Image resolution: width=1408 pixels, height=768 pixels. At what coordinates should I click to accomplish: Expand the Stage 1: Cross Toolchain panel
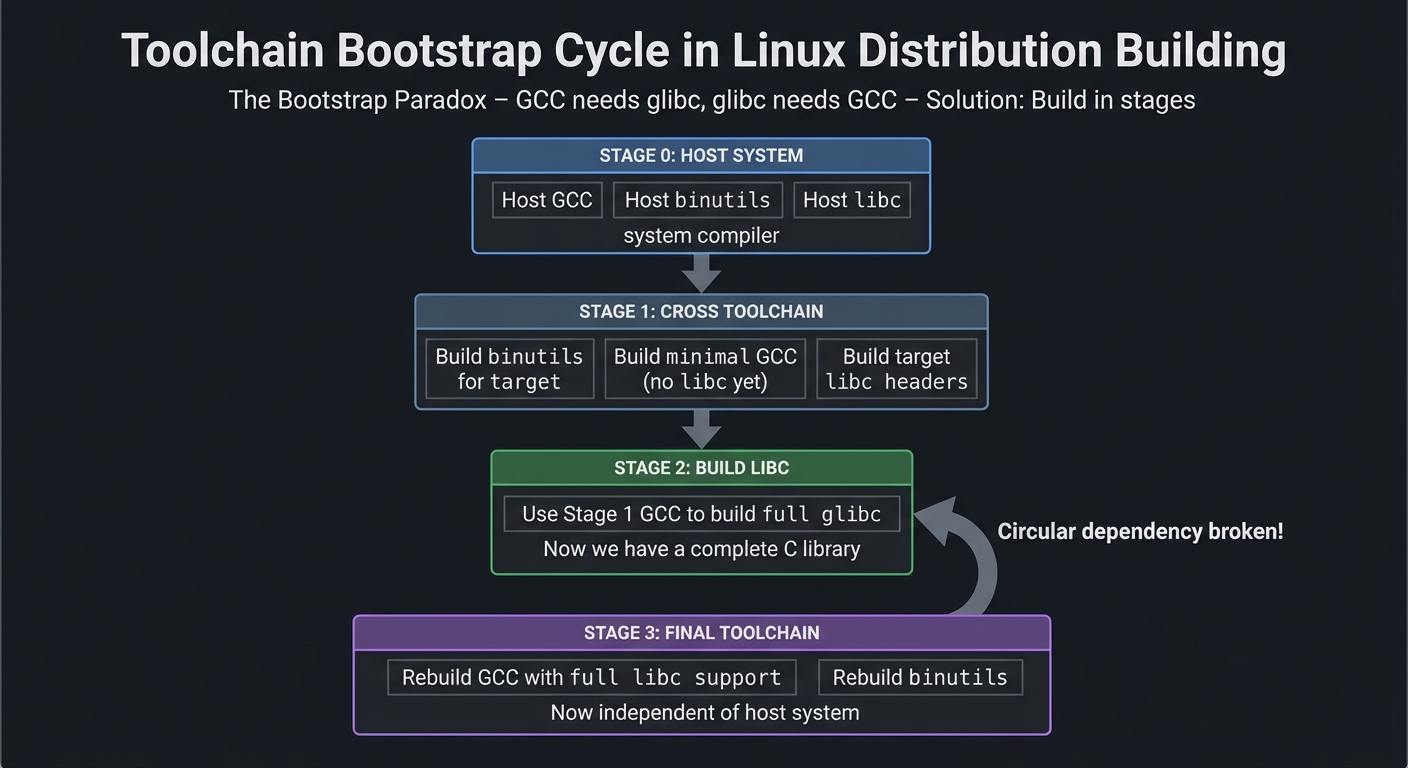coord(701,311)
